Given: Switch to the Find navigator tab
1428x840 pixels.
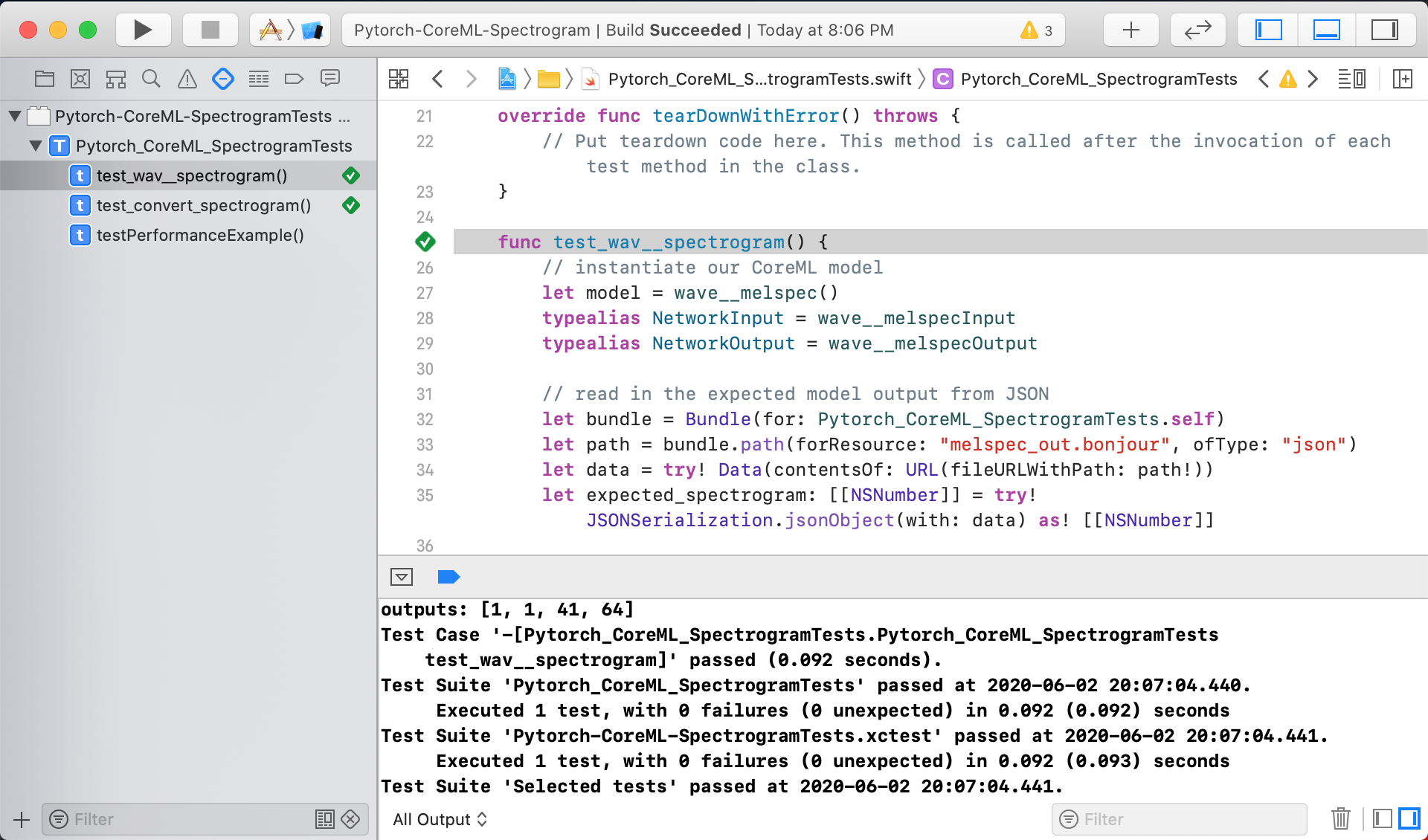Looking at the screenshot, I should (152, 79).
